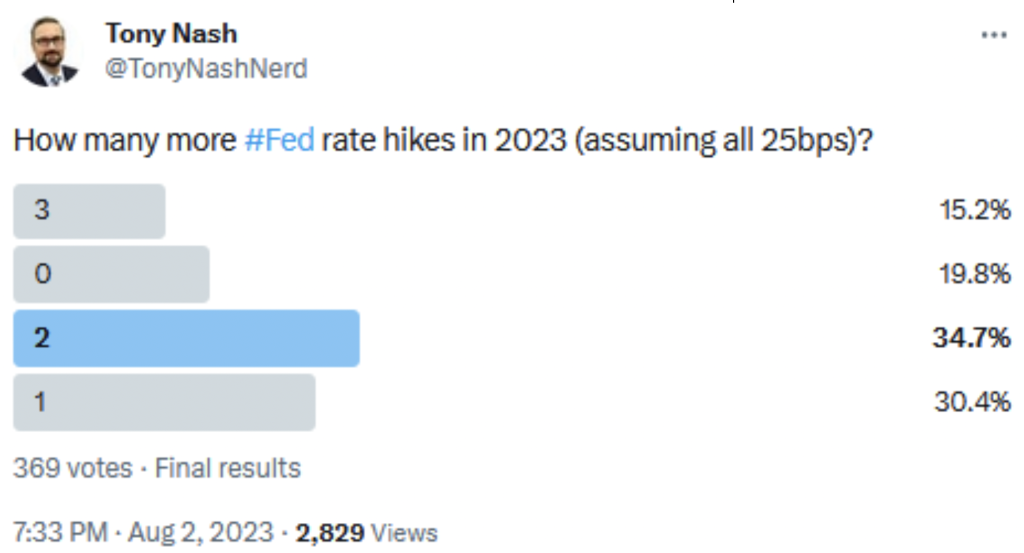Select the poll bar for option 0
Screen dimensions: 1024x553
[111, 274]
